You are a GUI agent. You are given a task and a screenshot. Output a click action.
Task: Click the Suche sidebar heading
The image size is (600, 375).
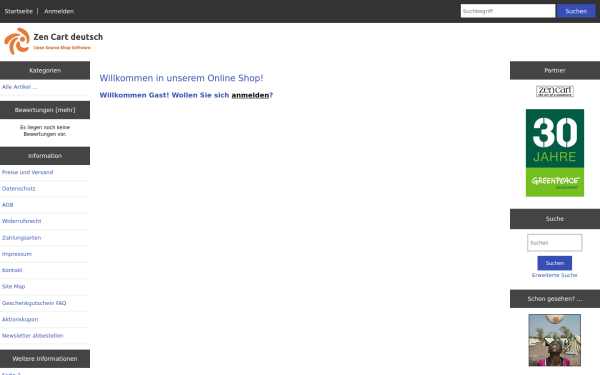(555, 218)
